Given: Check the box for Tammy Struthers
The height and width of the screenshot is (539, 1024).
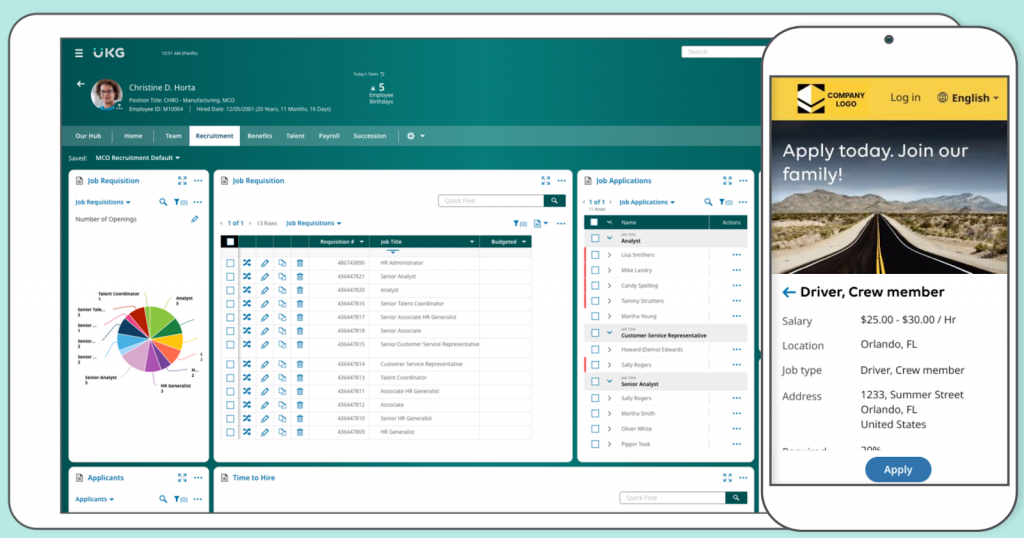Looking at the screenshot, I should (x=595, y=301).
